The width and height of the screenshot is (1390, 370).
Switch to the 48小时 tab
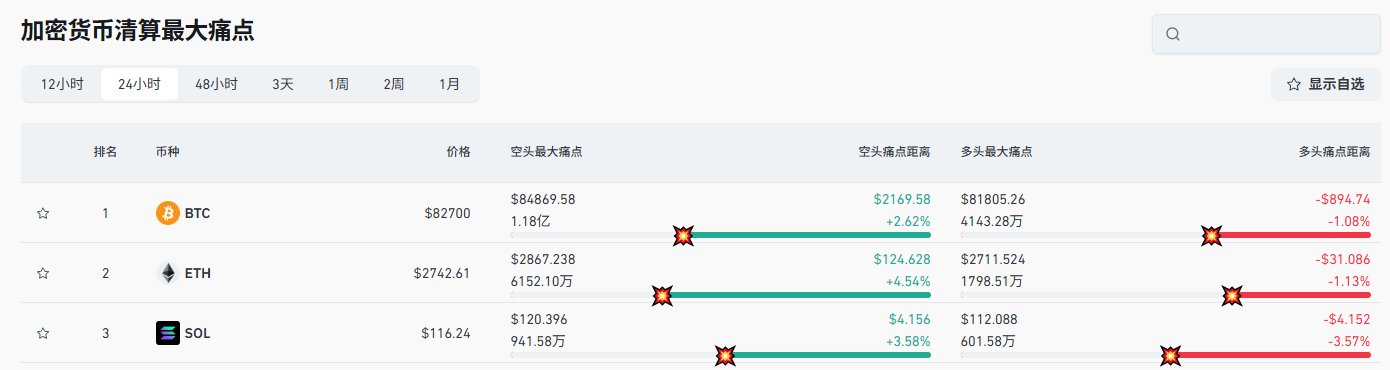(x=216, y=84)
